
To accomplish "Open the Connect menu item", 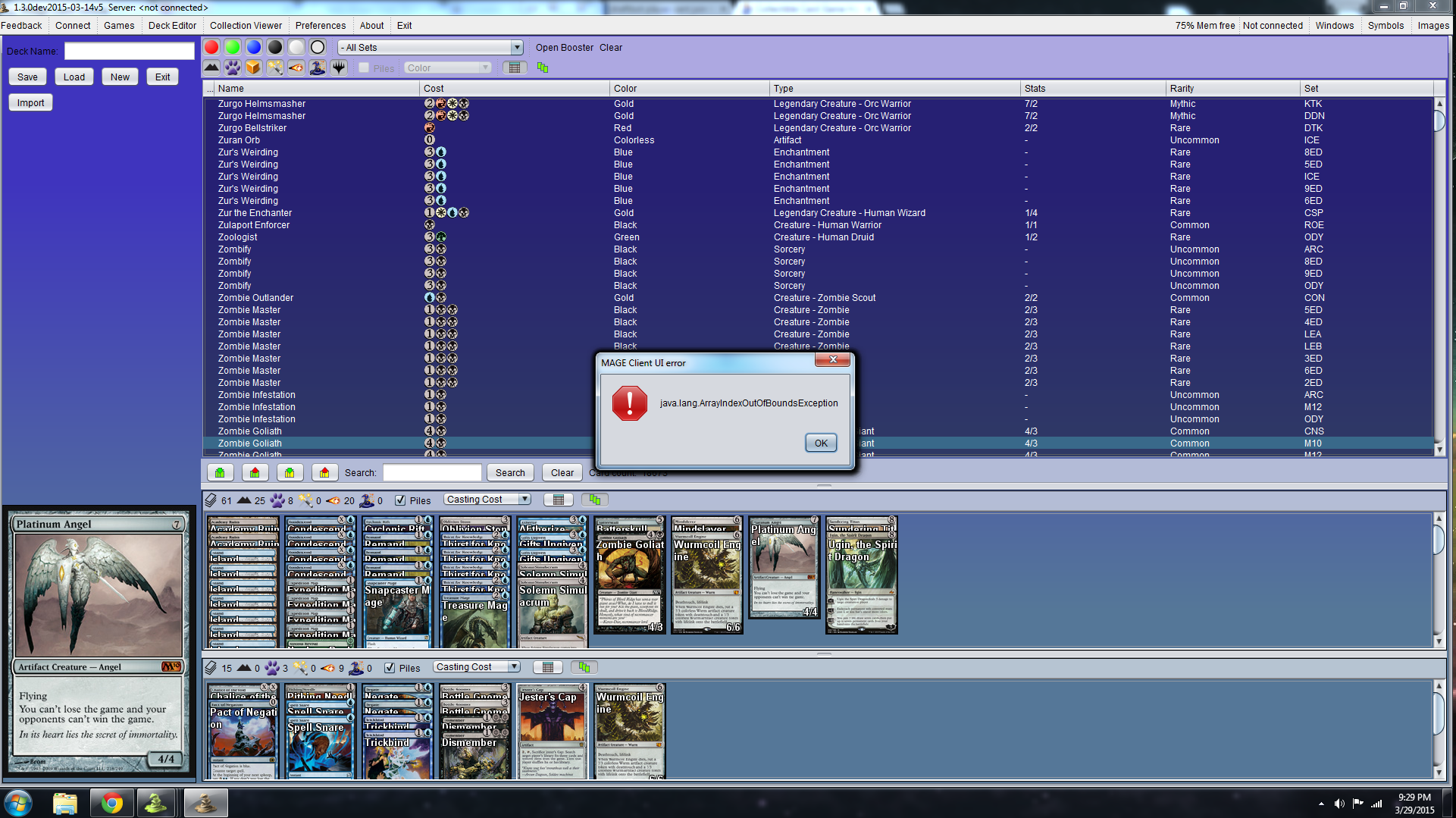I will pos(73,25).
